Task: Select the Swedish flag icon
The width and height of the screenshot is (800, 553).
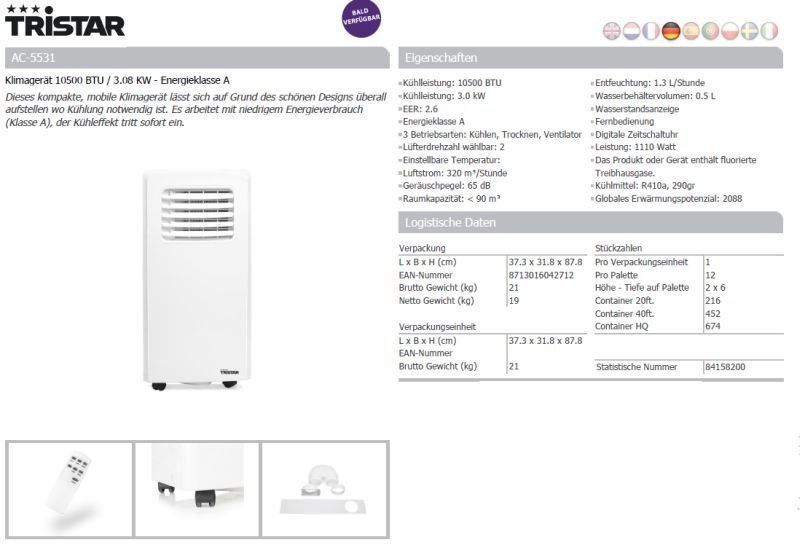Action: 749,31
